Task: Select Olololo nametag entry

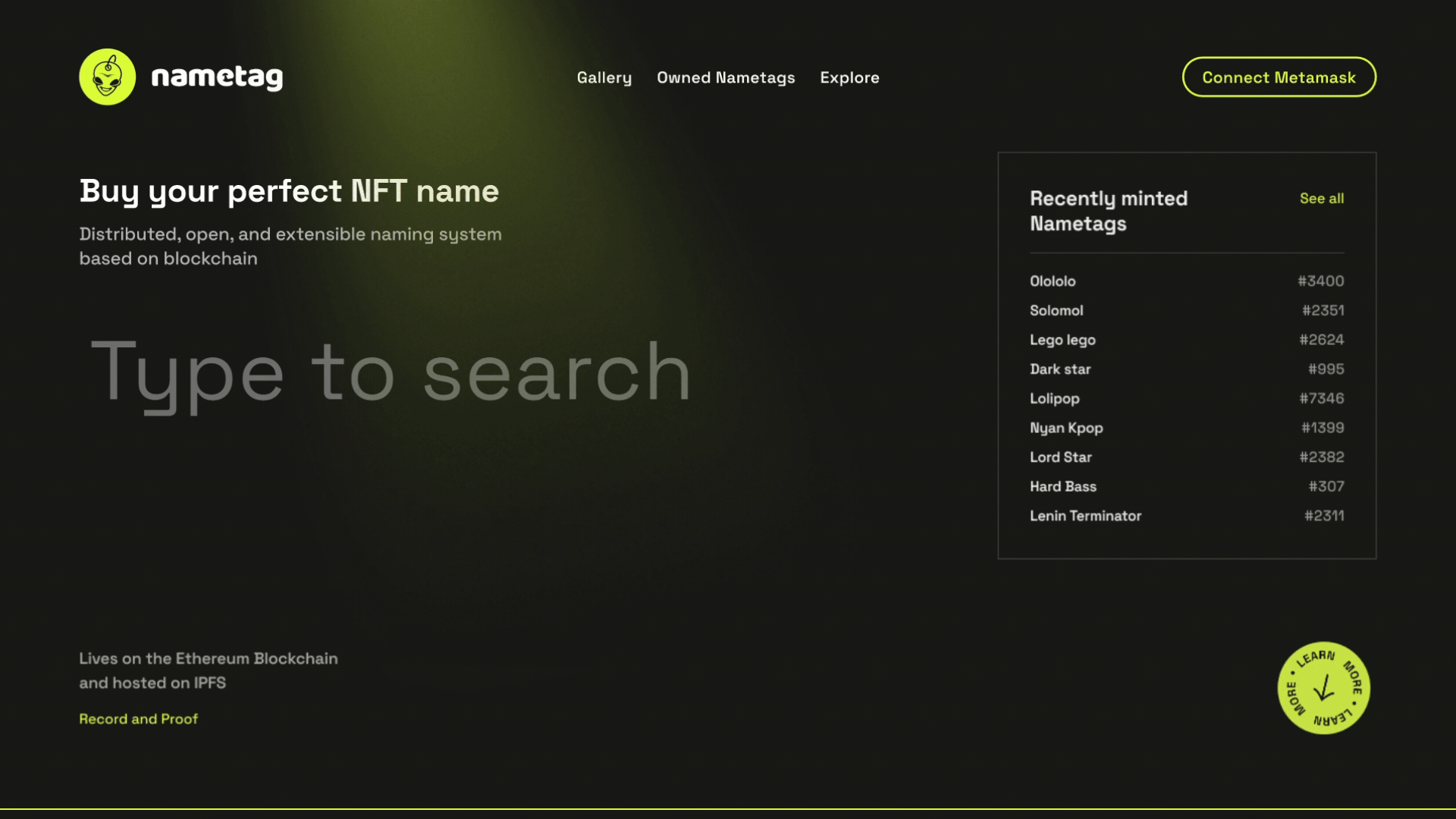Action: [1052, 281]
